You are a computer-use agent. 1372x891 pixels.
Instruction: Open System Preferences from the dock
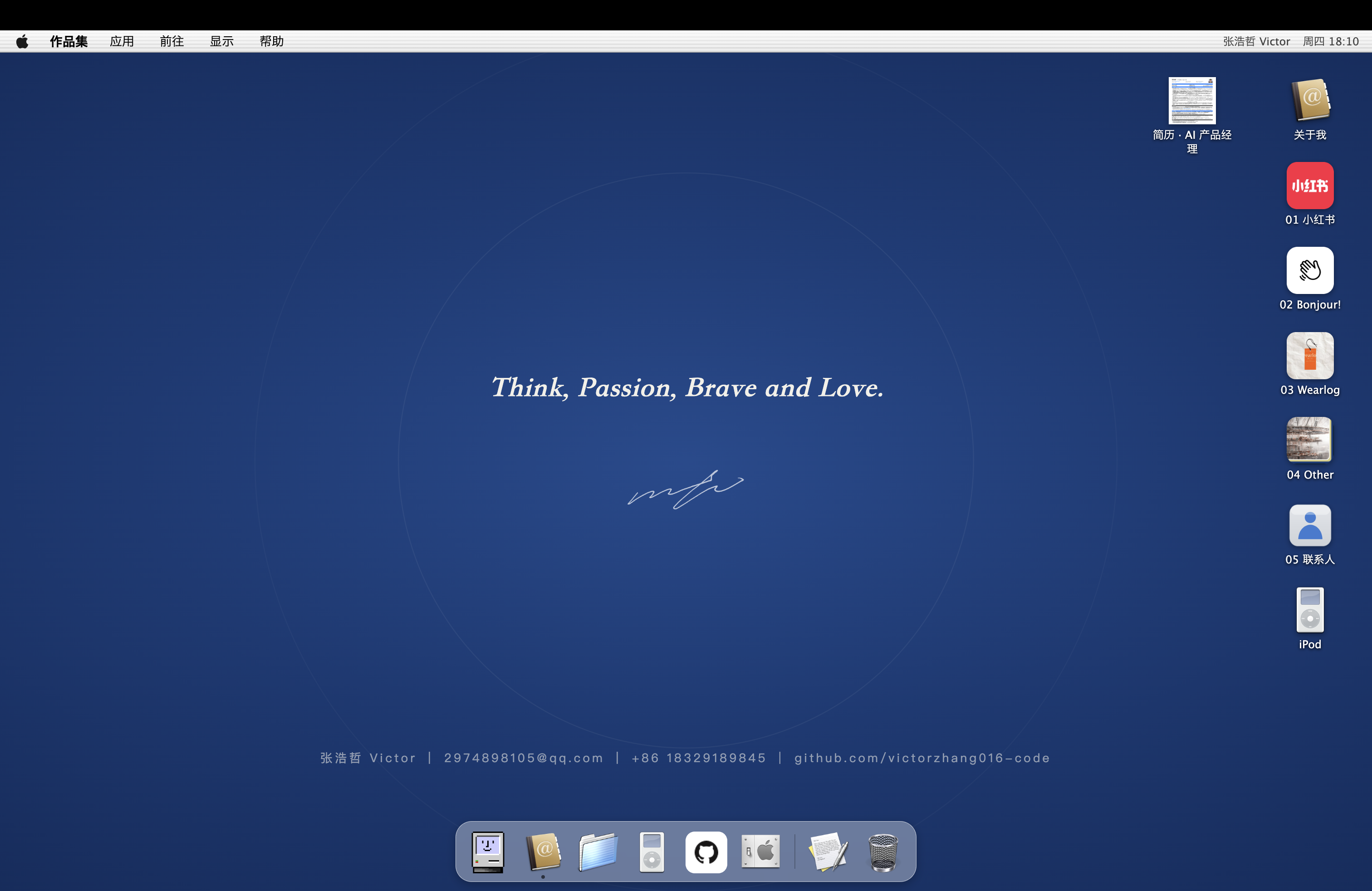pos(760,851)
